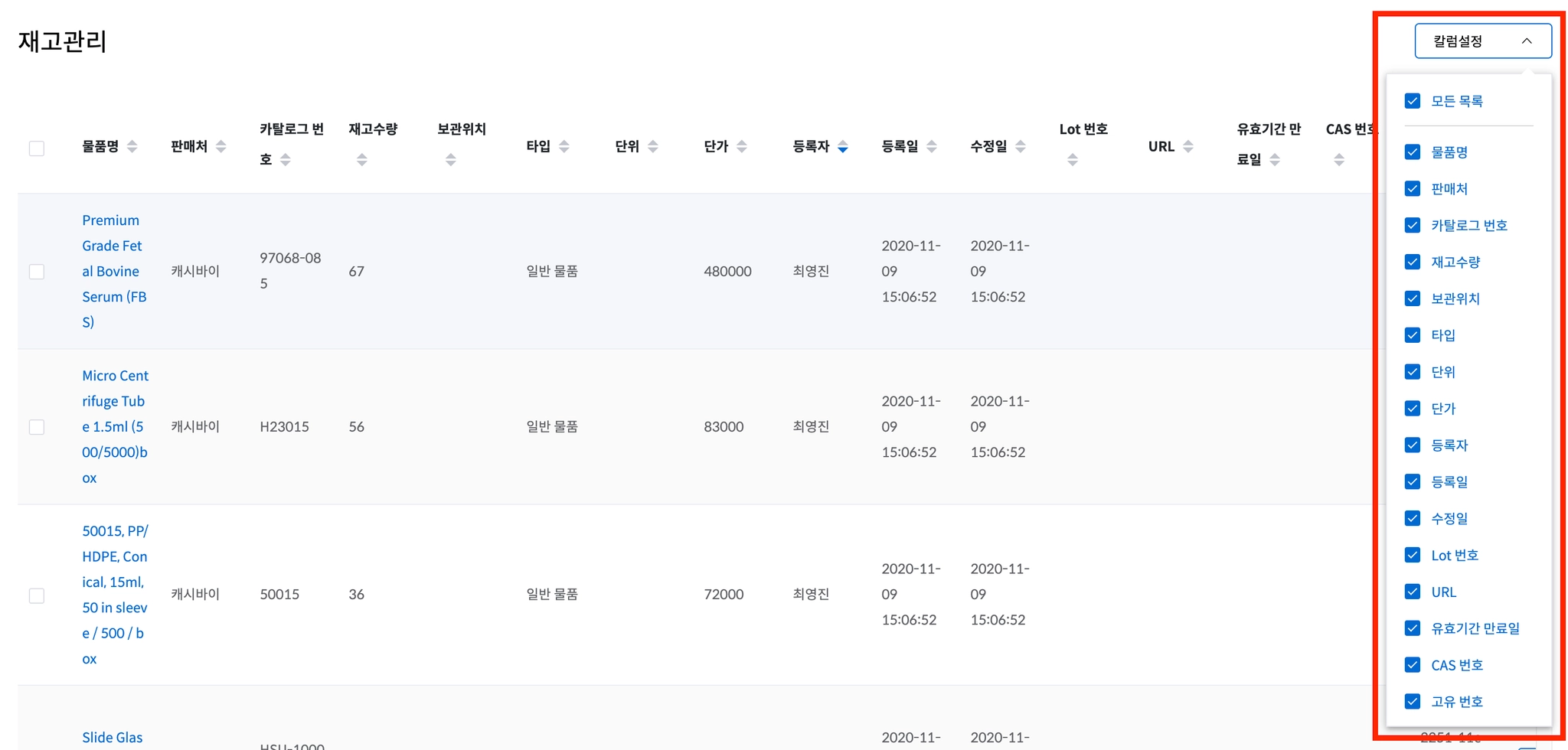Sort 재고수량 column using arrows
The image size is (1568, 750).
(362, 159)
